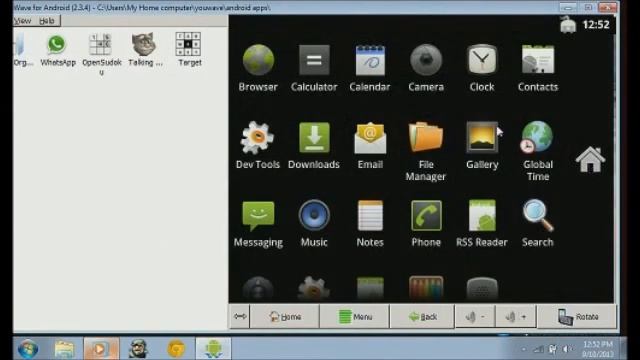Open the Clock app
The image size is (640, 360).
482,68
